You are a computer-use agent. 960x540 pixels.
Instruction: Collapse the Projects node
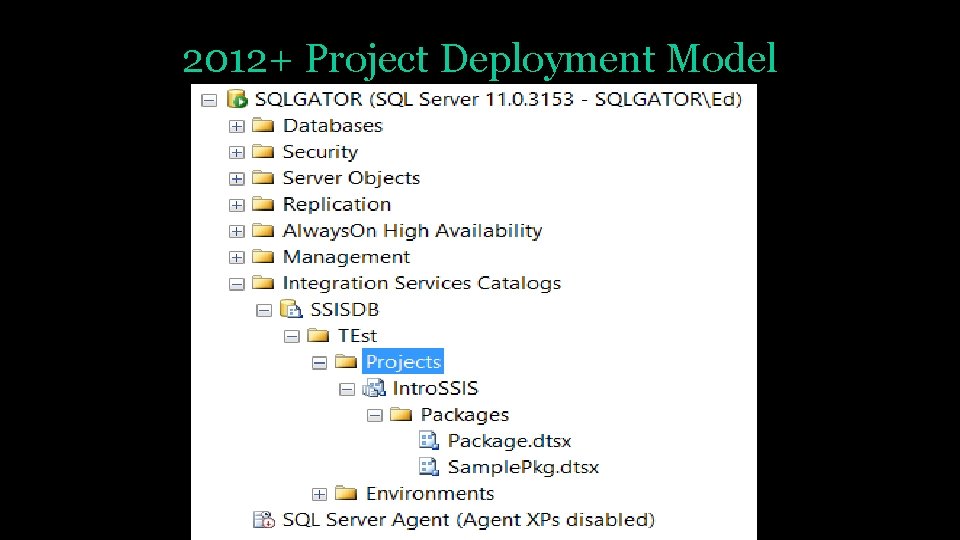[319, 363]
